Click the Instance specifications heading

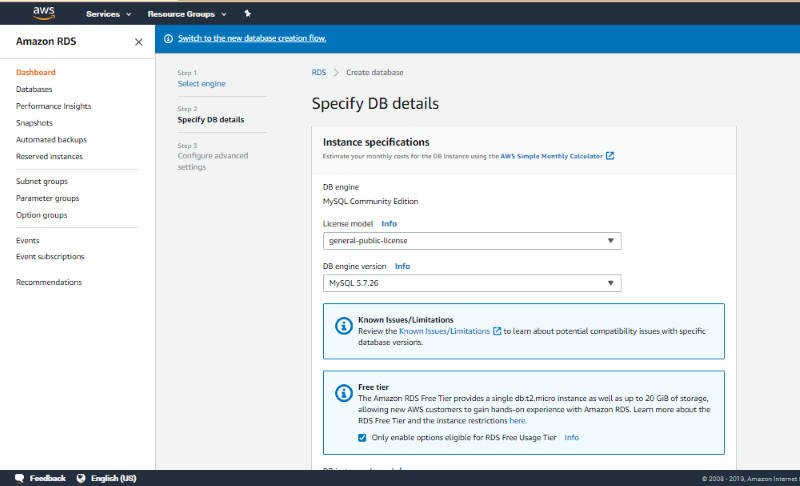pos(376,142)
